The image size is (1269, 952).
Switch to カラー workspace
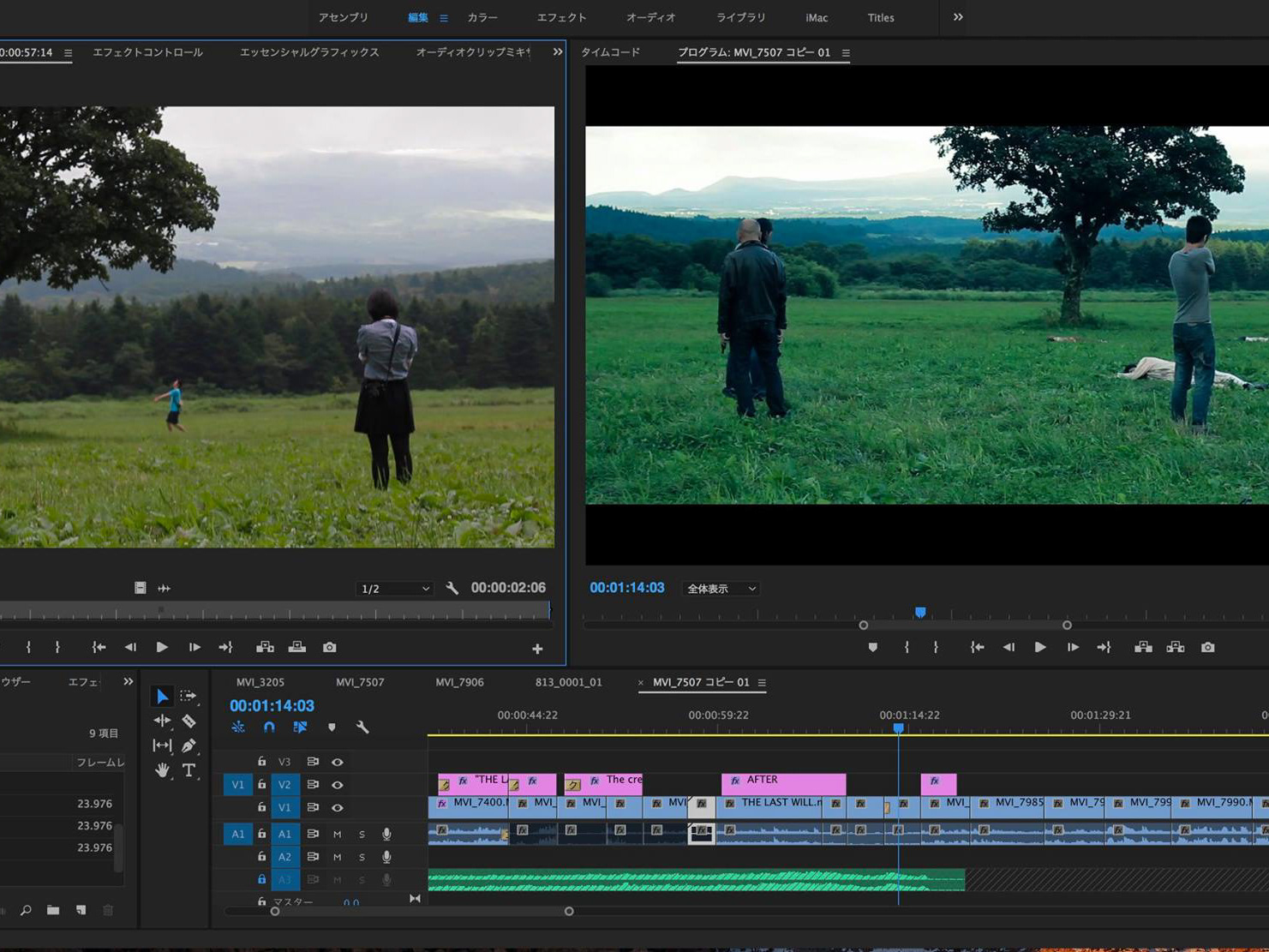(482, 17)
